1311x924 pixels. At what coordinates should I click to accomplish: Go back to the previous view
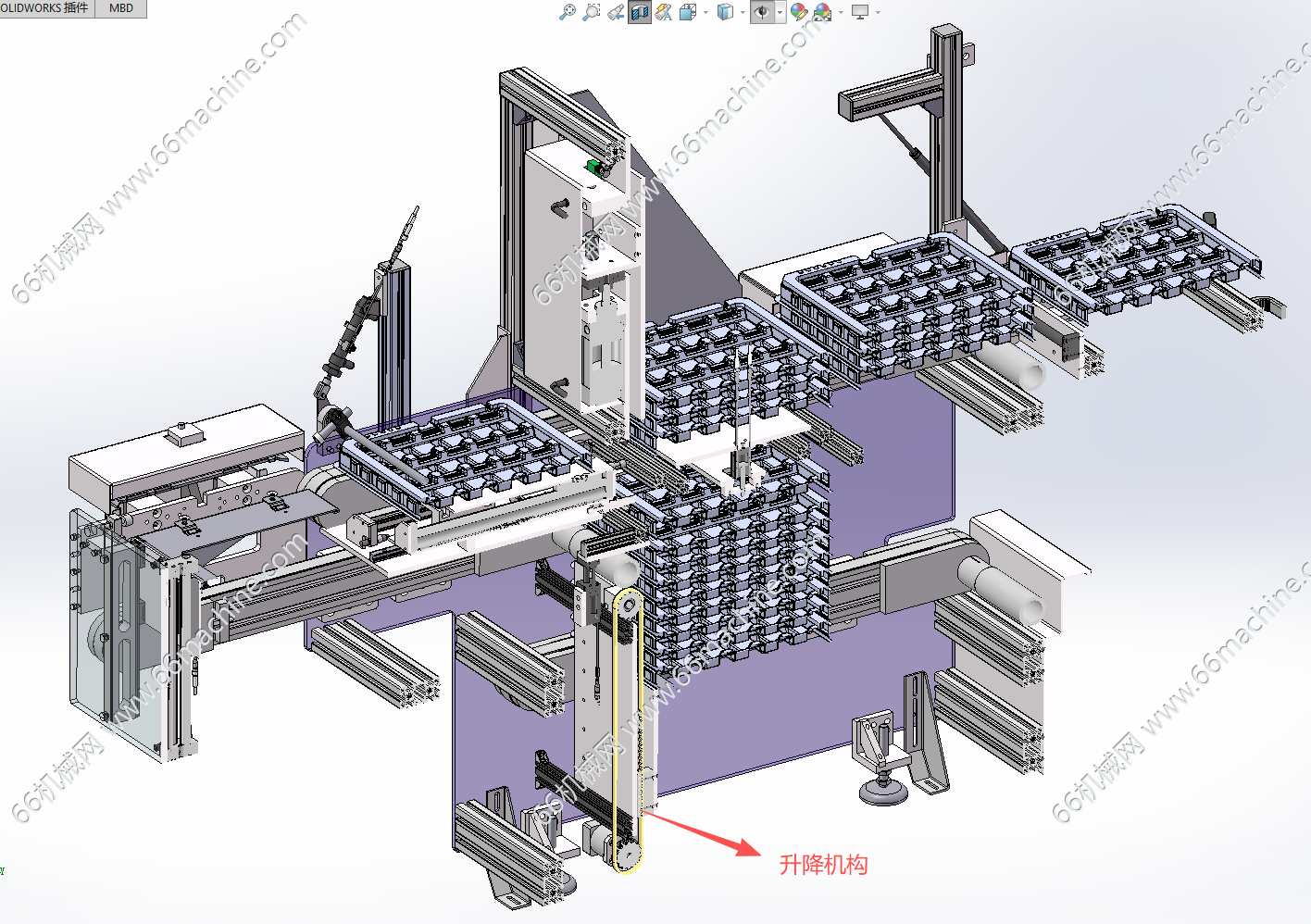tap(616, 12)
